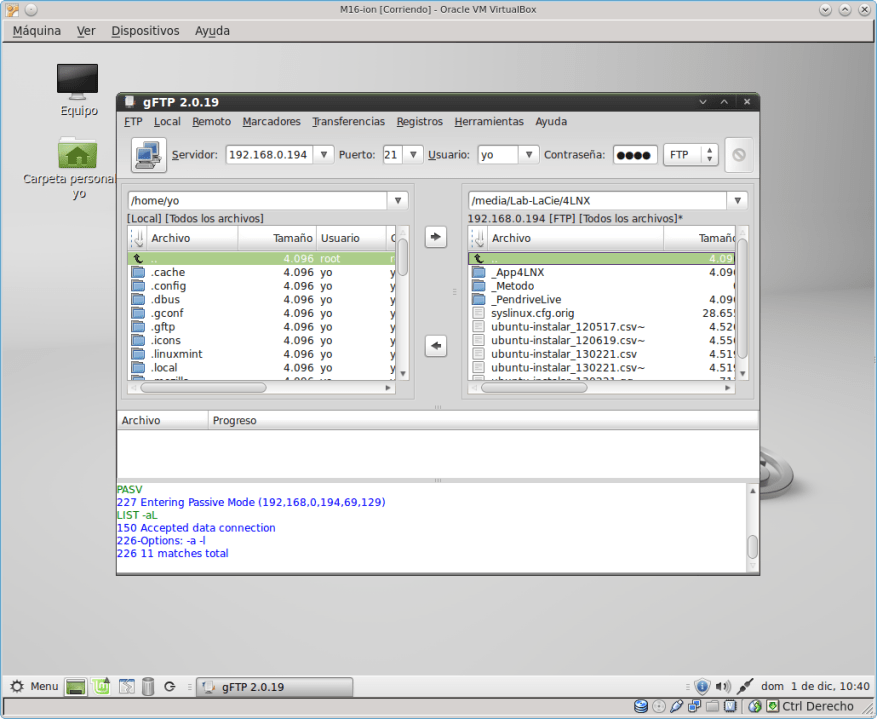Click the connect computer icon beside Servidor

click(x=148, y=155)
